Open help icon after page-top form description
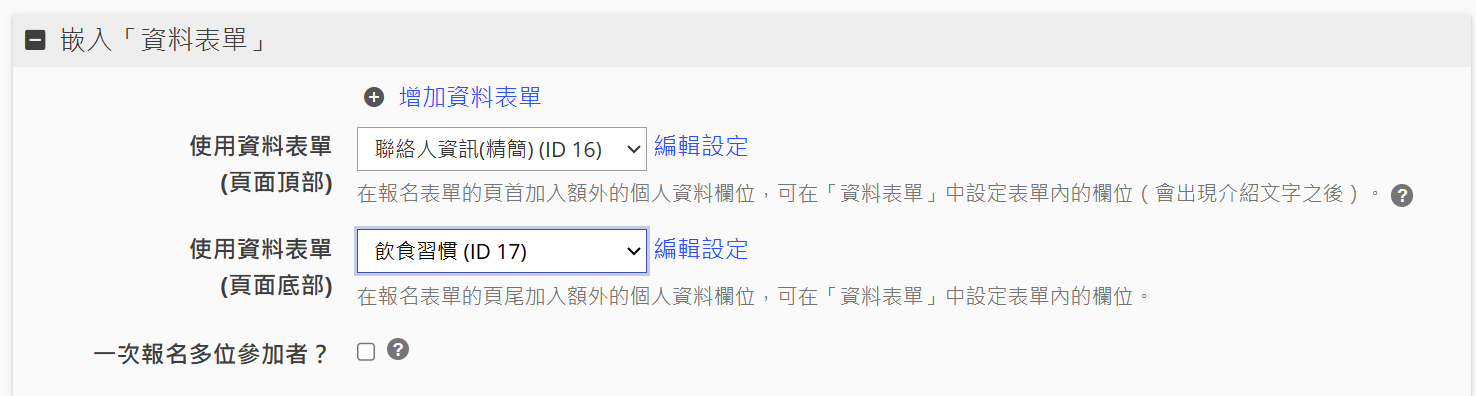The height and width of the screenshot is (396, 1476). coord(1402,196)
